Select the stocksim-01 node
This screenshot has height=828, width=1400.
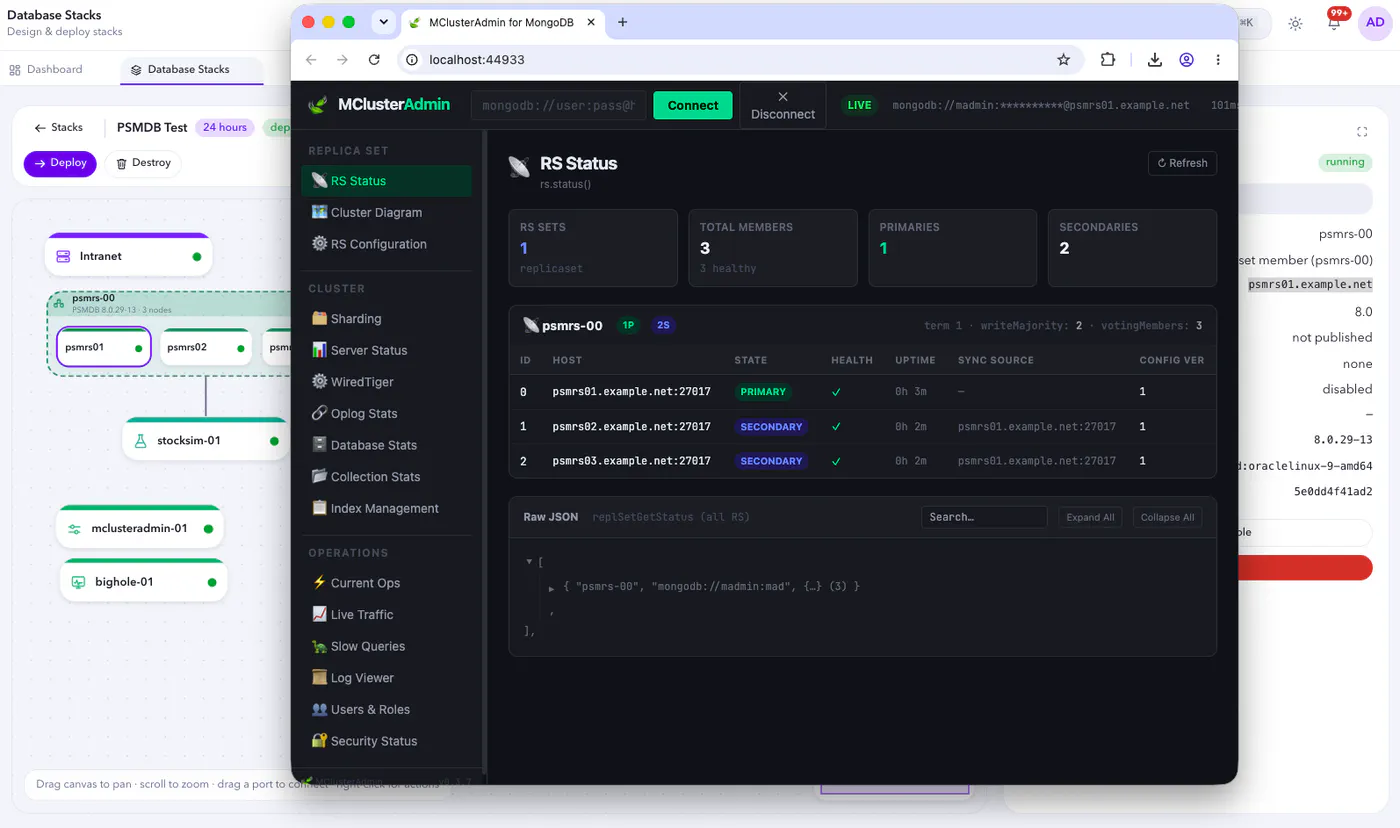(x=206, y=440)
